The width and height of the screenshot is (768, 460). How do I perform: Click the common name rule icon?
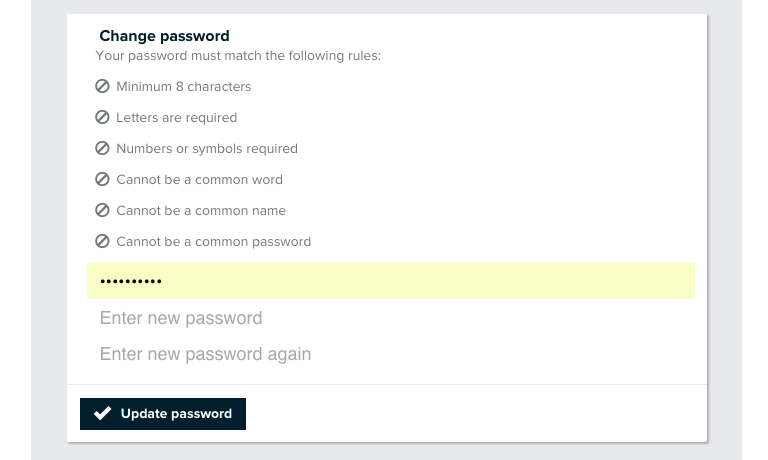point(102,210)
